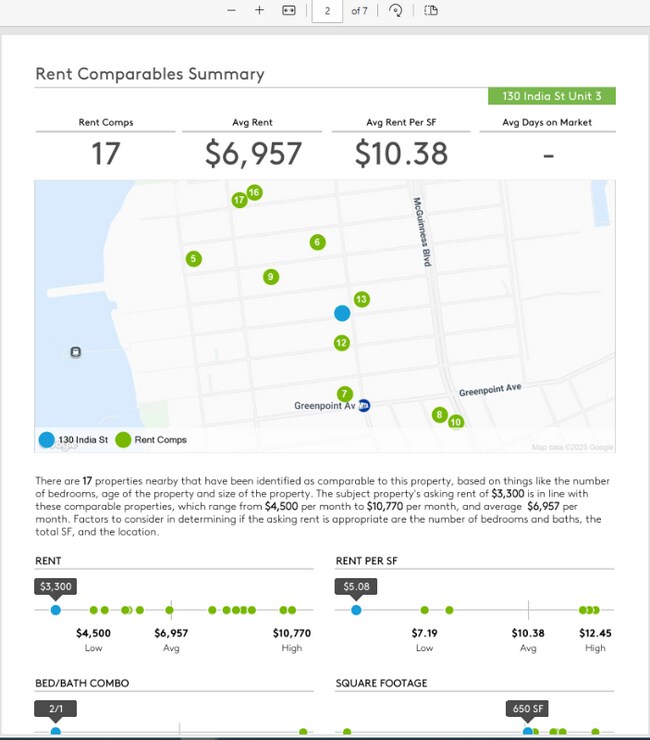
Task: Click the page number input field
Action: pos(326,10)
